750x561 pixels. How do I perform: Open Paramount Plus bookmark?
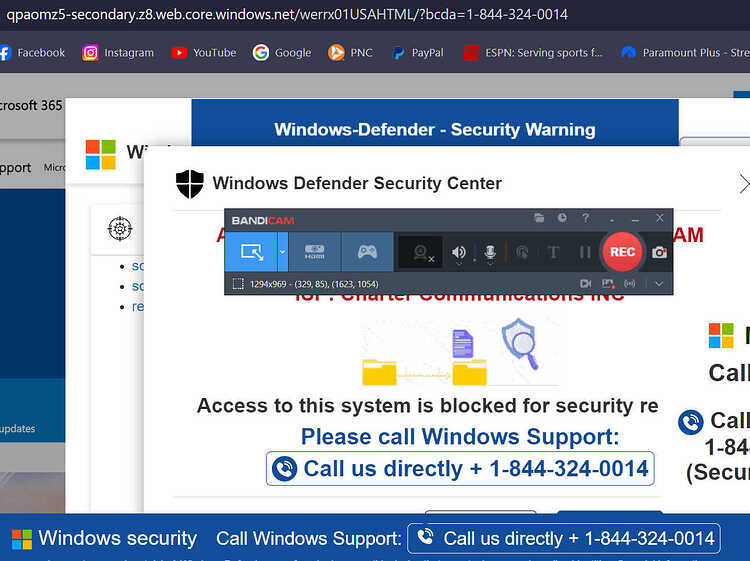(x=685, y=53)
